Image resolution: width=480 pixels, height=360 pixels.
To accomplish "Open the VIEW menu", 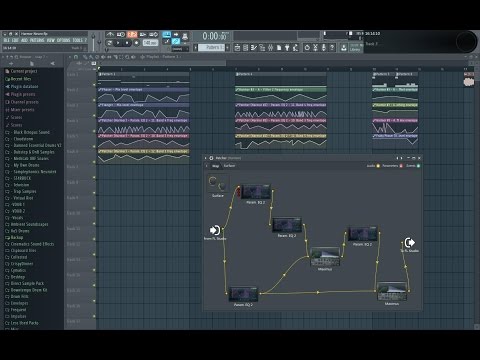I will (50, 40).
